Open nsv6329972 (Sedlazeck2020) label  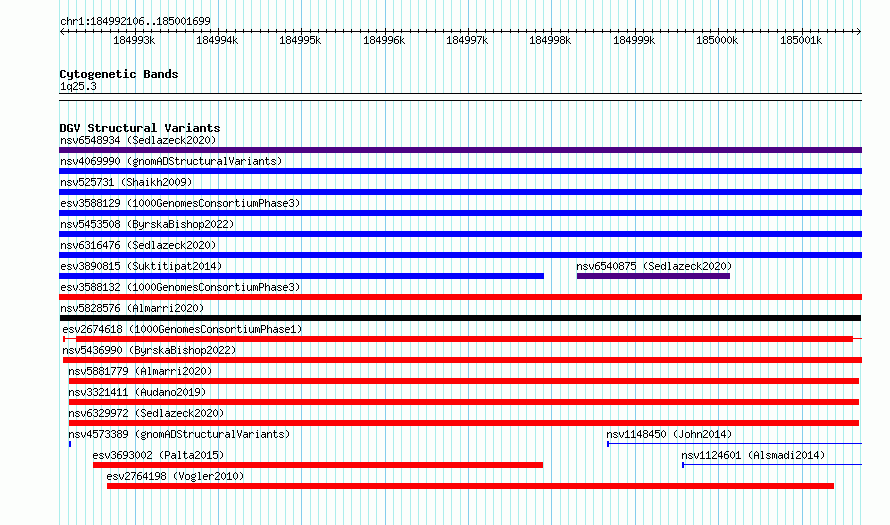146,413
